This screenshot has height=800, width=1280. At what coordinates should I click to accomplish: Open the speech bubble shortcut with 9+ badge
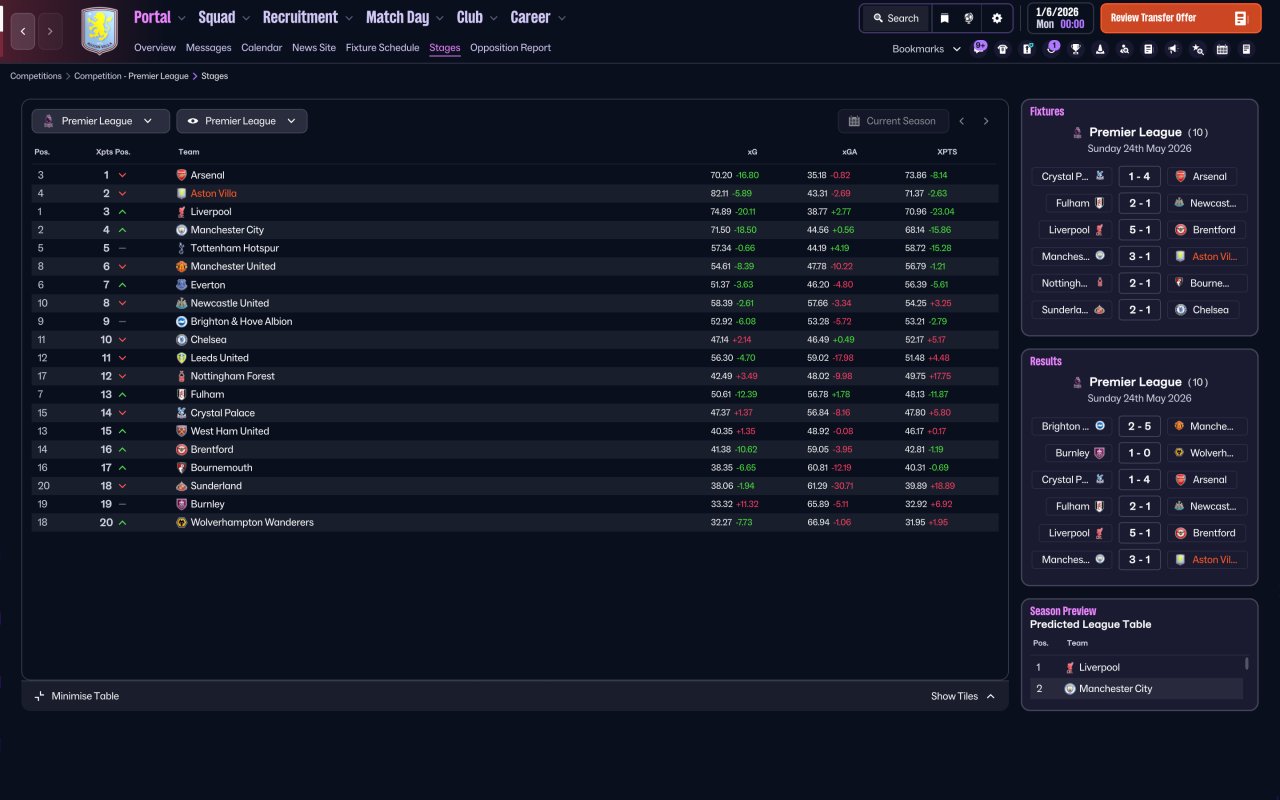pyautogui.click(x=980, y=48)
